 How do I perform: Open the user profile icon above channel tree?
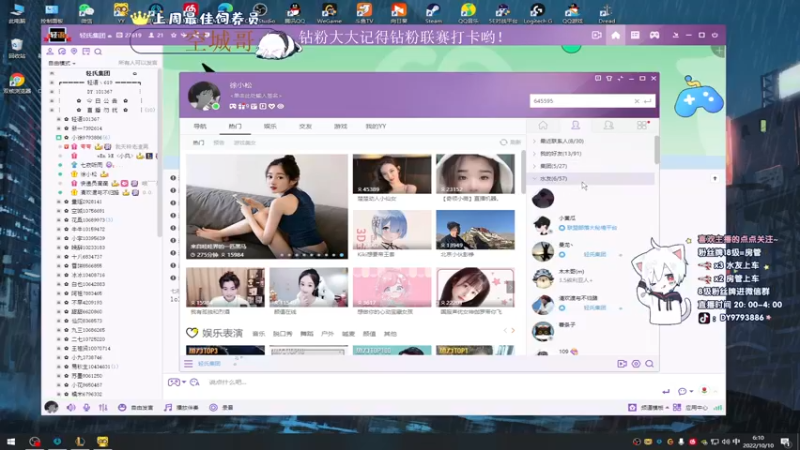(50, 52)
